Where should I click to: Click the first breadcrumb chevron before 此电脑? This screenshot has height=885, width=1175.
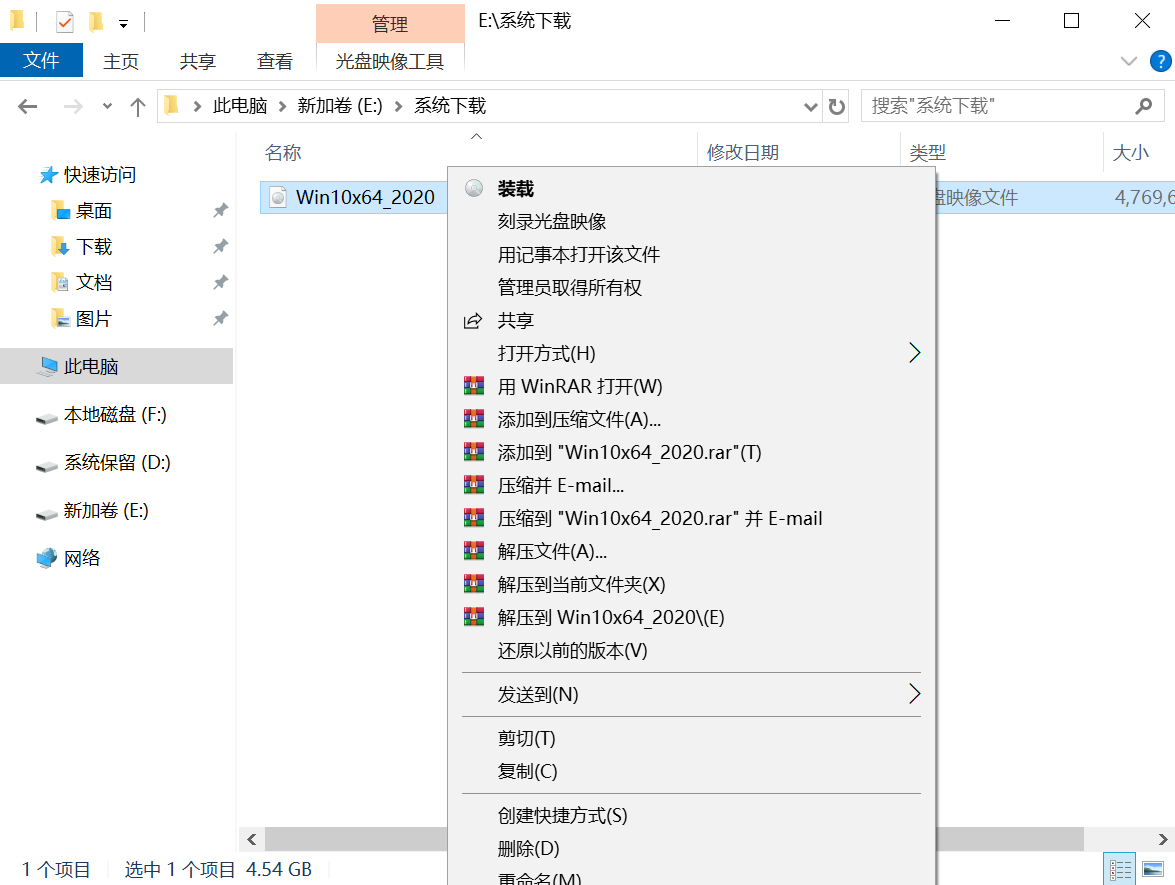pyautogui.click(x=197, y=106)
